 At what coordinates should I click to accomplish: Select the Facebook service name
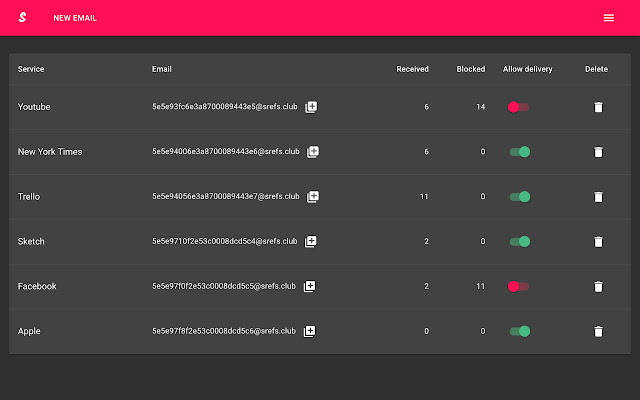click(x=37, y=286)
